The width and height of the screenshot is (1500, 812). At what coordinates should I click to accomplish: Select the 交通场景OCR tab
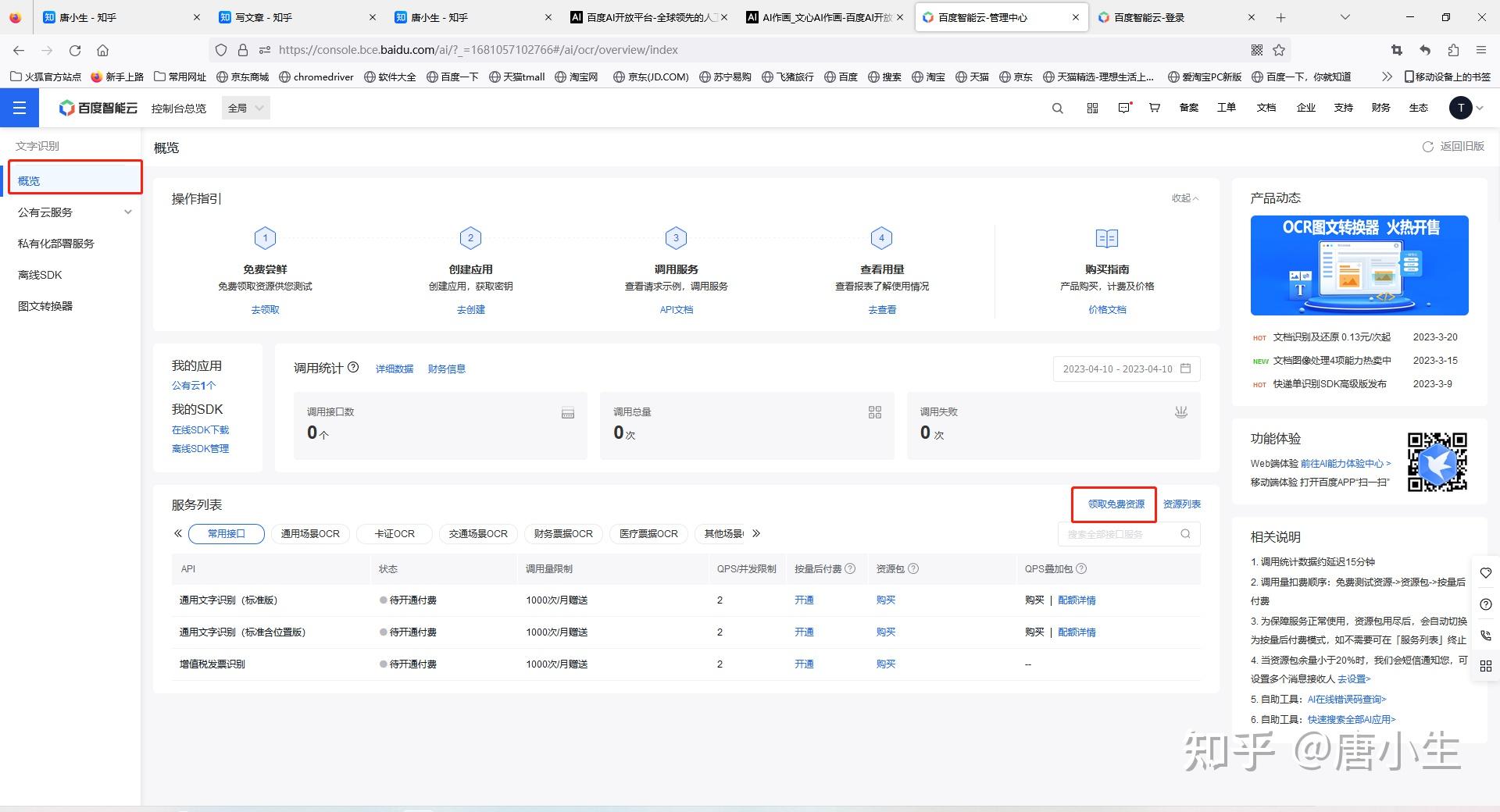click(478, 534)
